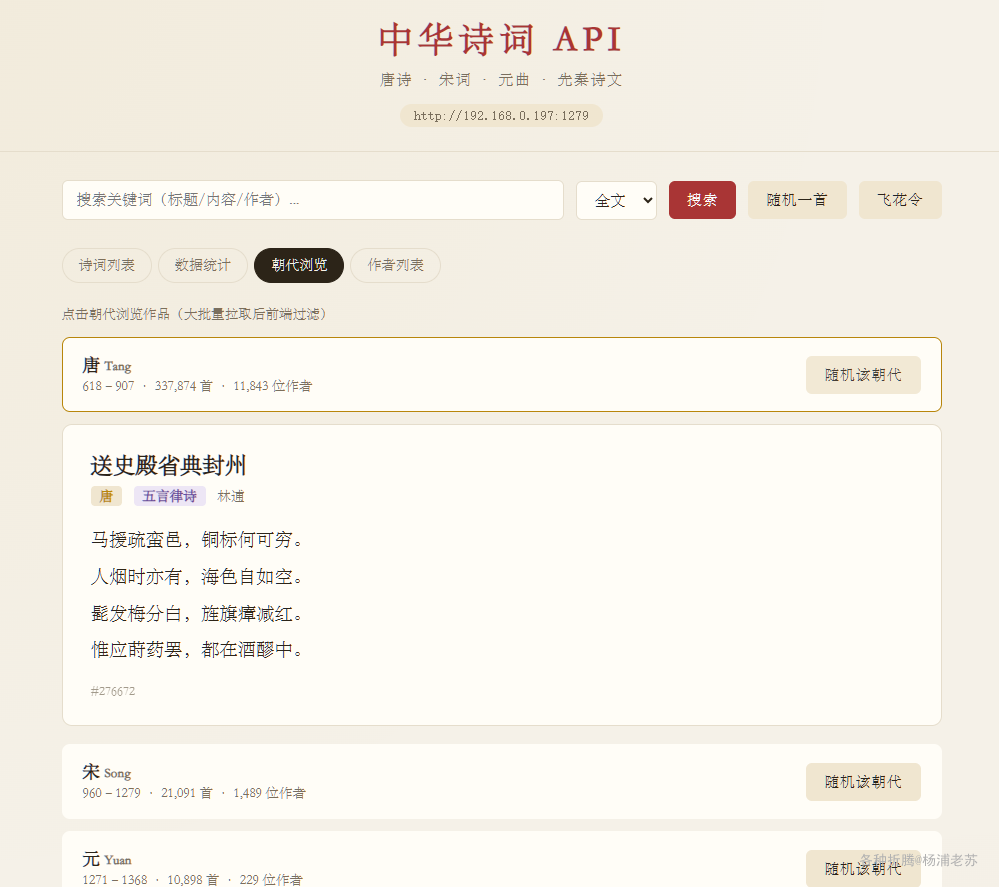Switch to the 诗词列表 tab
Screen dimensions: 999x887
coord(107,265)
